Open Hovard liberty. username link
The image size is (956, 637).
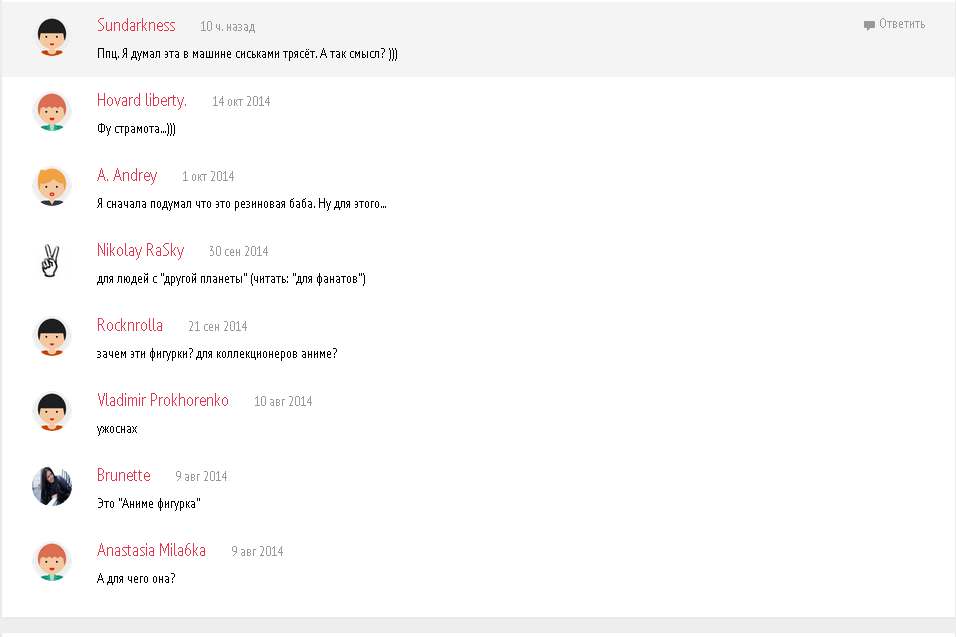[142, 100]
